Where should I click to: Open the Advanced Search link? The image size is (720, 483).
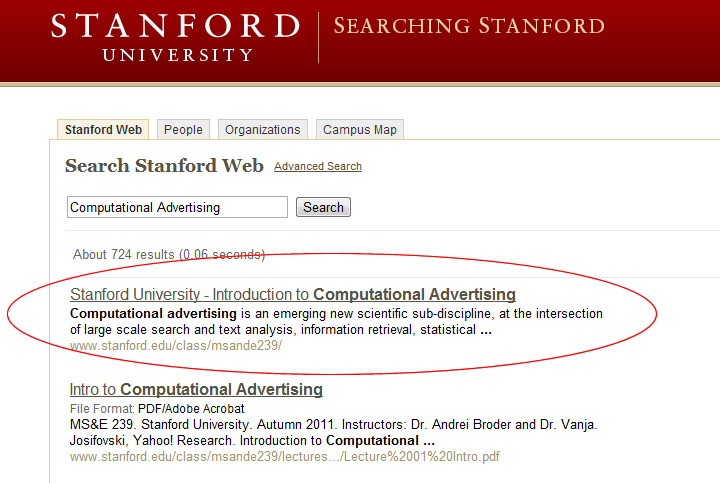pos(317,167)
